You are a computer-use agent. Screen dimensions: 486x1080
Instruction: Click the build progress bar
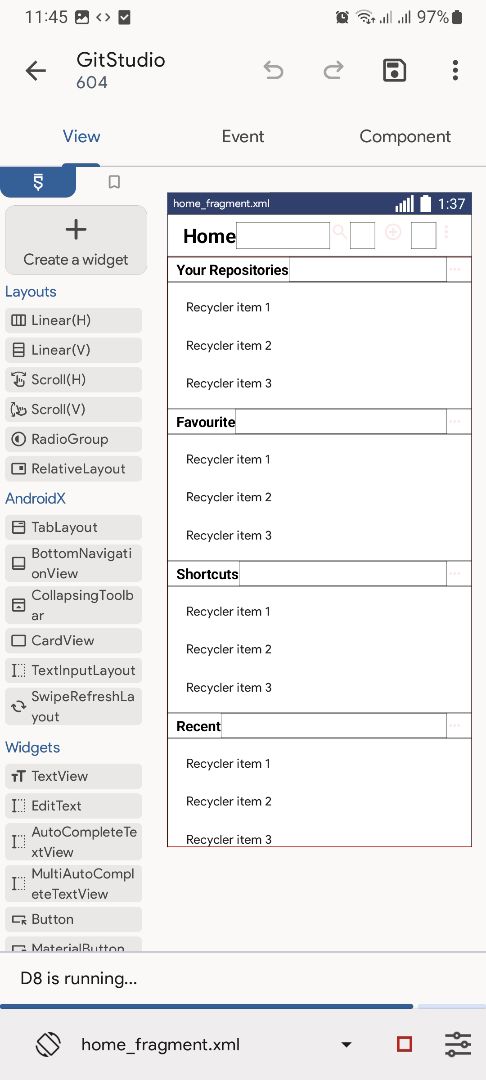[x=243, y=1006]
